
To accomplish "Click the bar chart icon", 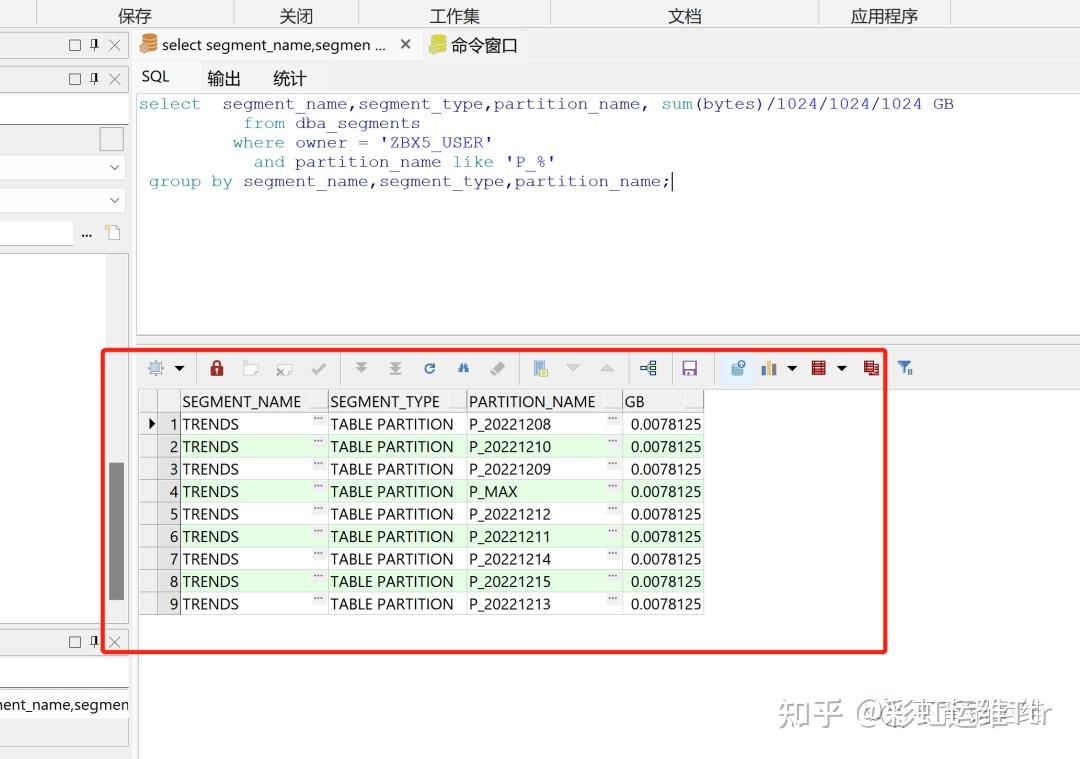I will [769, 368].
